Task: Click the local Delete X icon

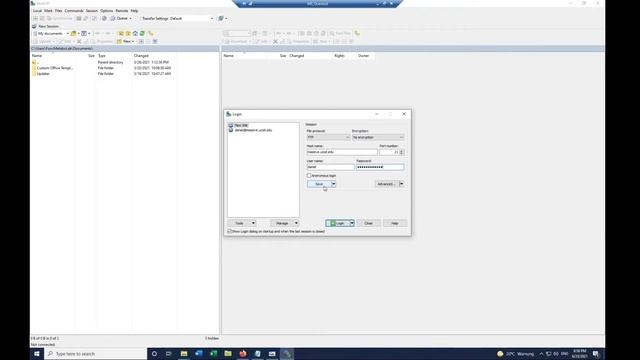Action: (79, 41)
